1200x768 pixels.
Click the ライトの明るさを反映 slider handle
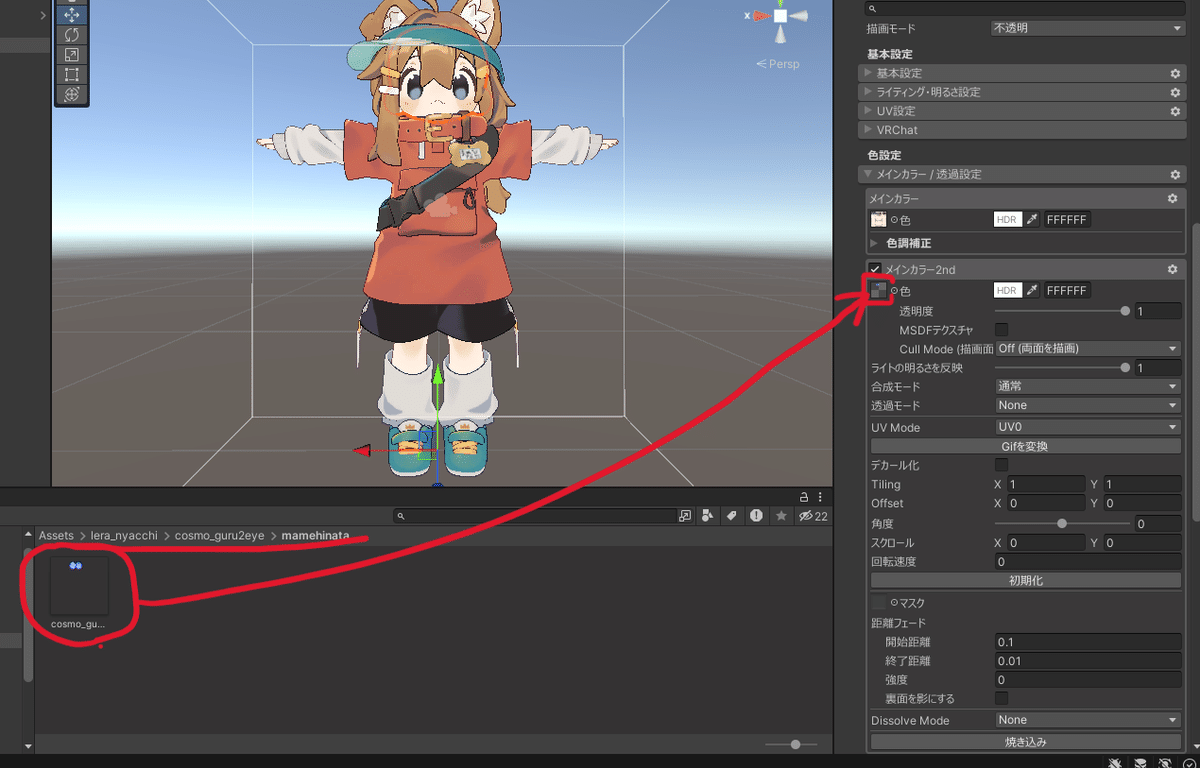(x=1126, y=368)
